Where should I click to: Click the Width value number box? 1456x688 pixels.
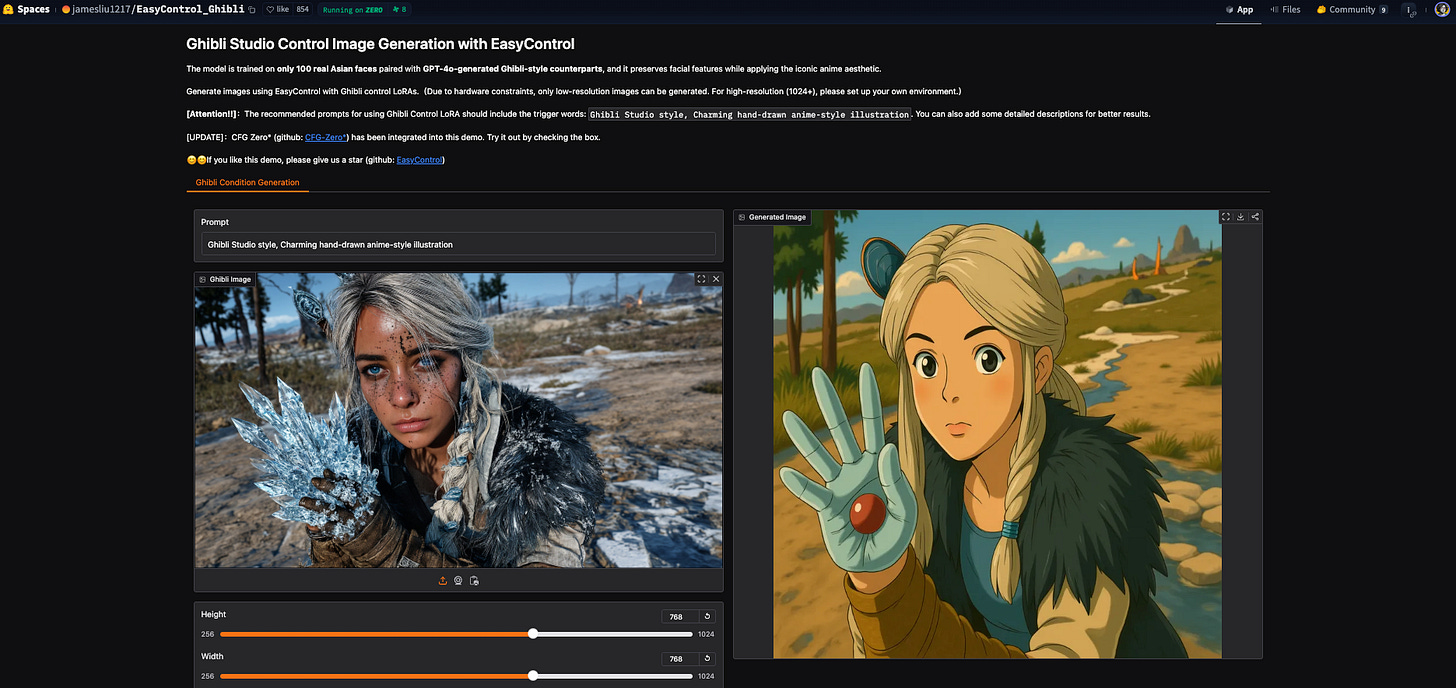679,659
